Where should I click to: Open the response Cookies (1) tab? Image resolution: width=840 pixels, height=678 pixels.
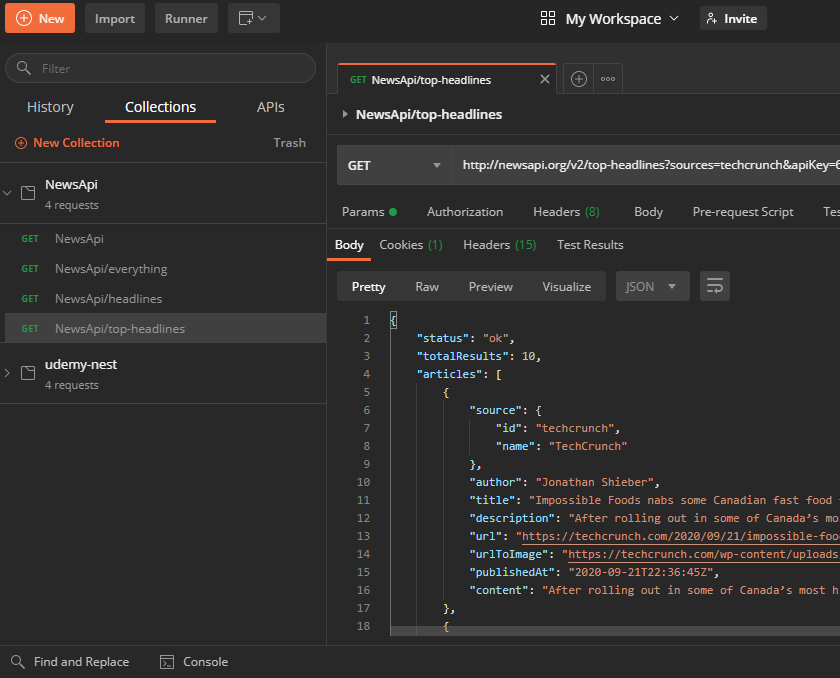(411, 245)
